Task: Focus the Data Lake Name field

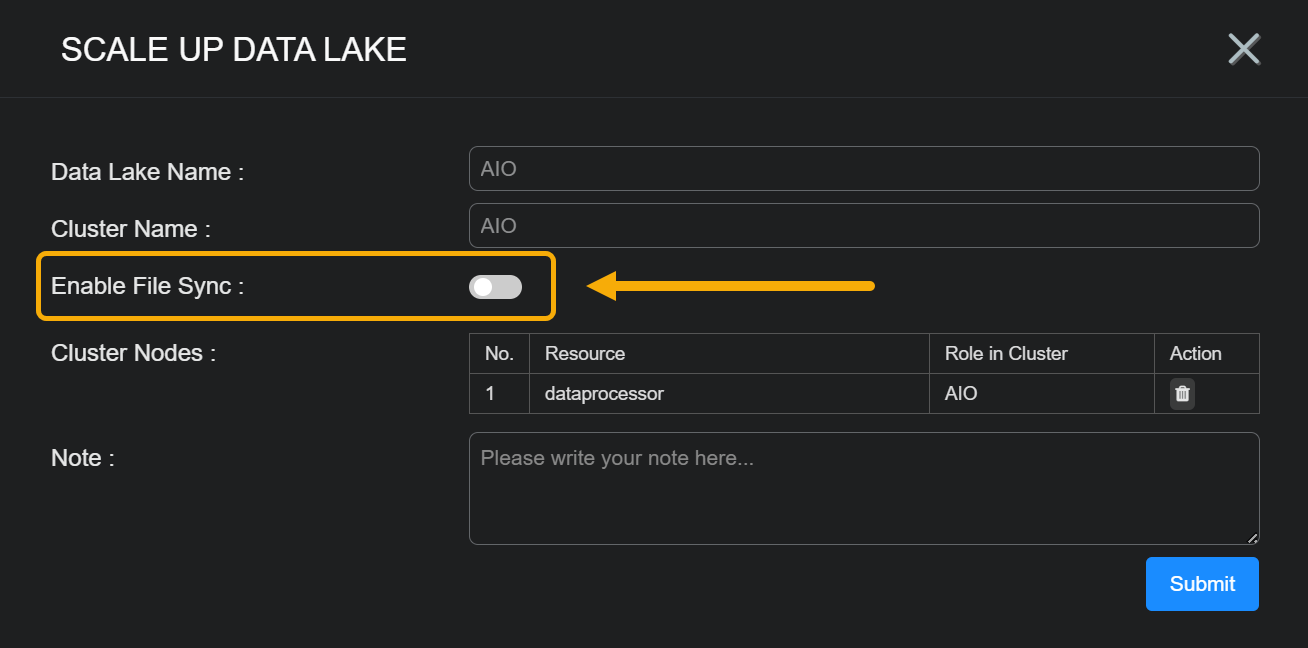Action: point(863,169)
